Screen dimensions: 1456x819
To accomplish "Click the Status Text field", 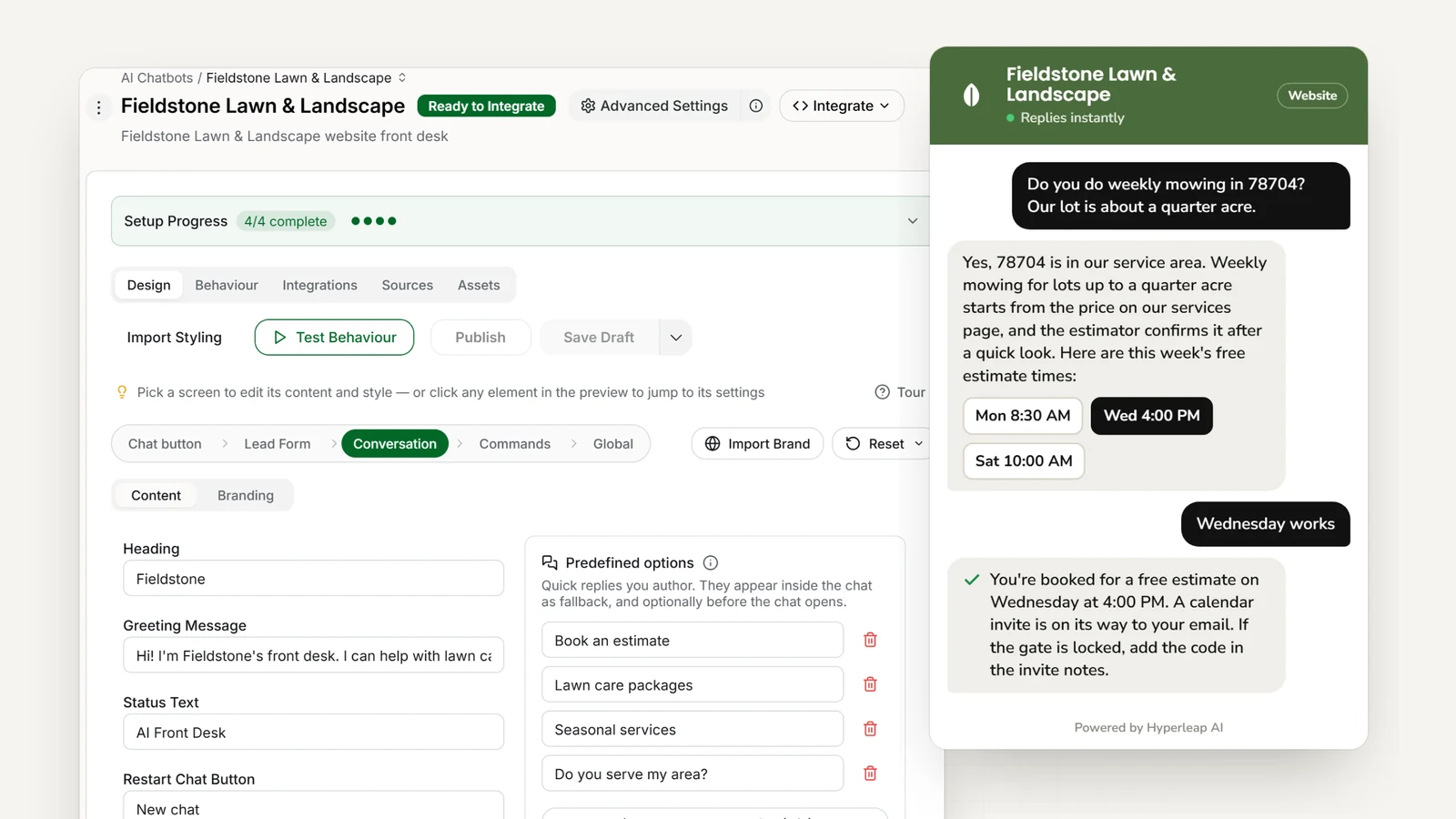I will pyautogui.click(x=314, y=733).
